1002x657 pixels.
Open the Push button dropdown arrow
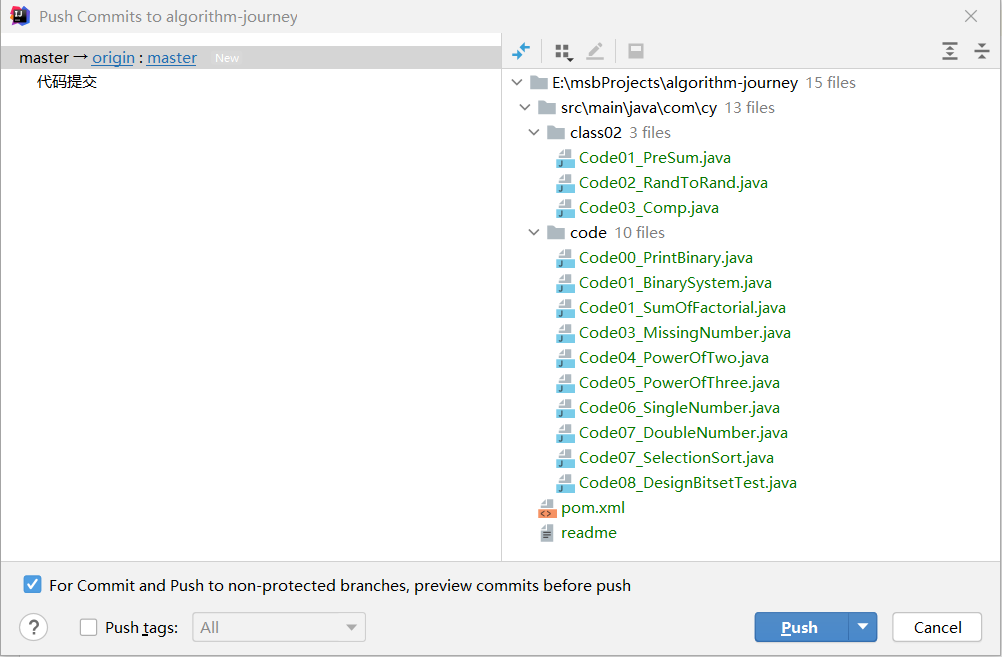coord(862,627)
